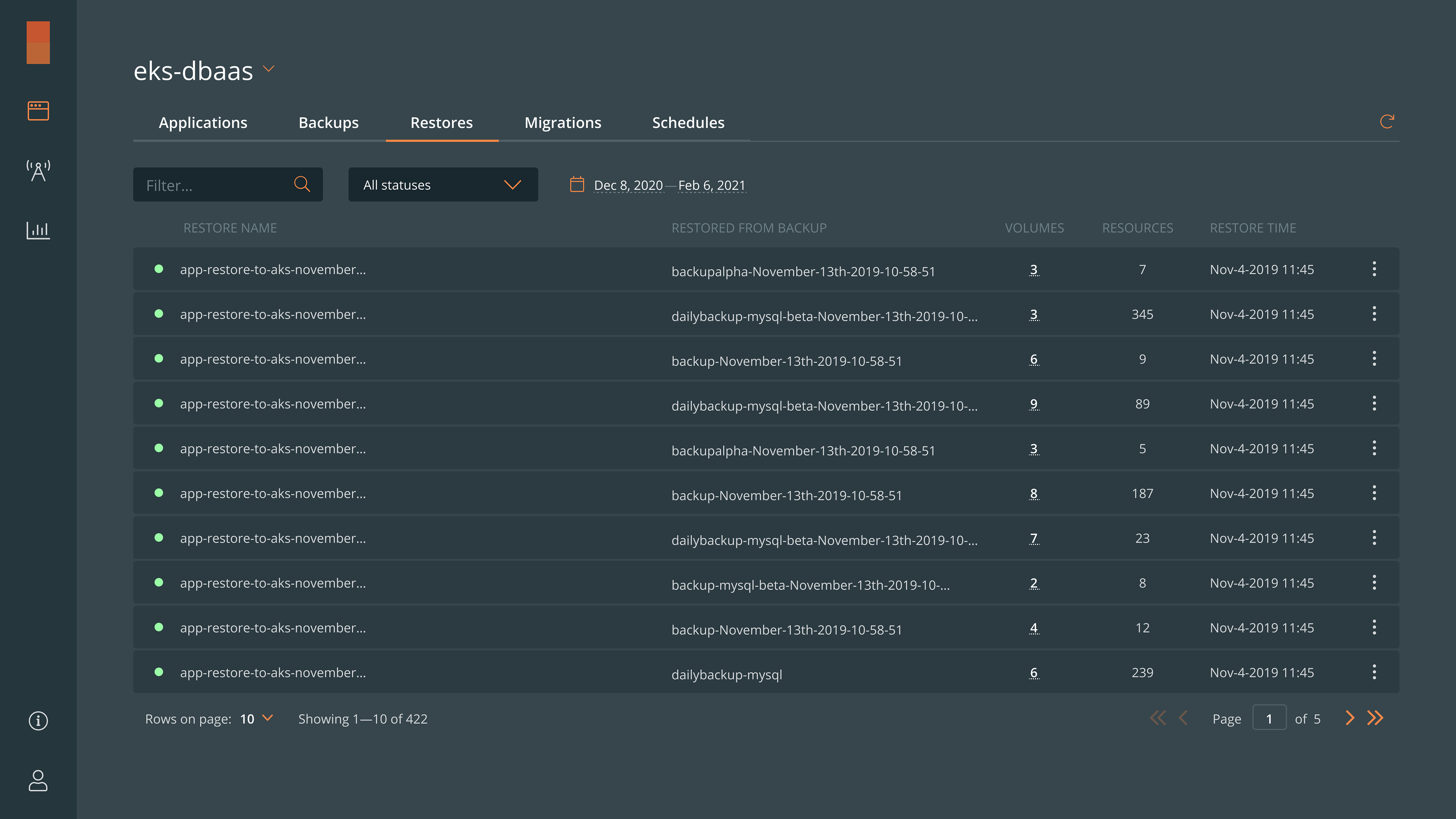Viewport: 1456px width, 819px height.
Task: Jump to last page double arrow
Action: tap(1375, 718)
